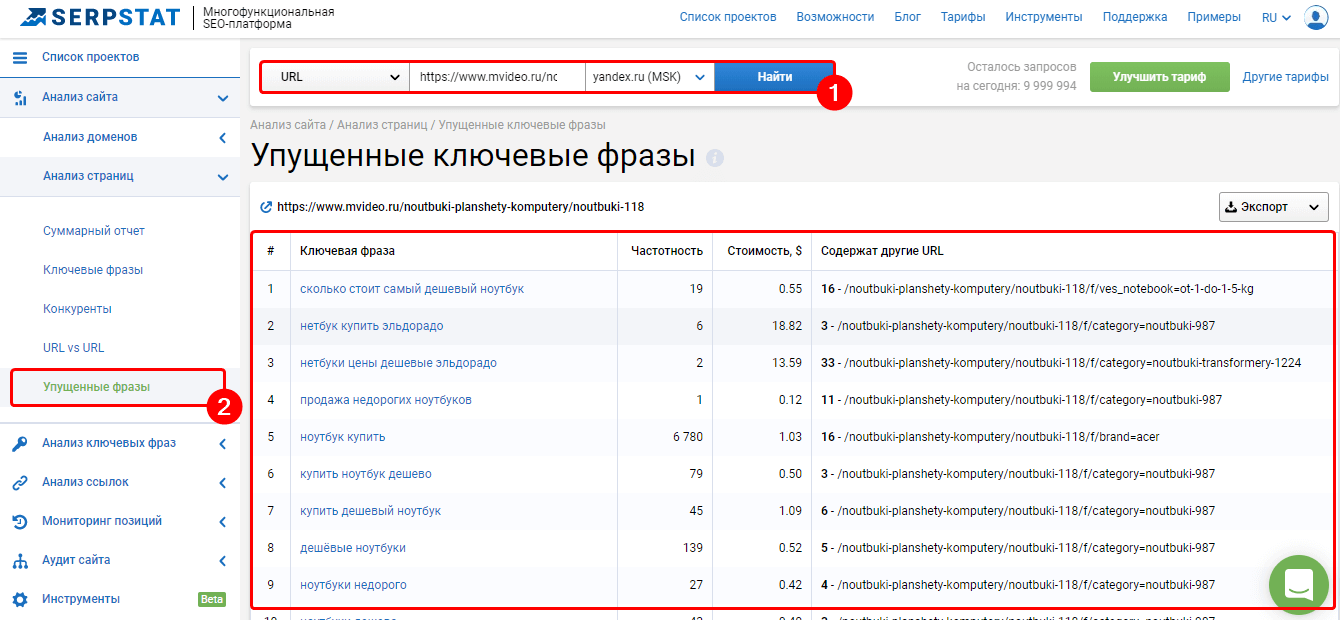Select Конкуренты in sidebar
Image resolution: width=1340 pixels, height=620 pixels.
click(77, 309)
